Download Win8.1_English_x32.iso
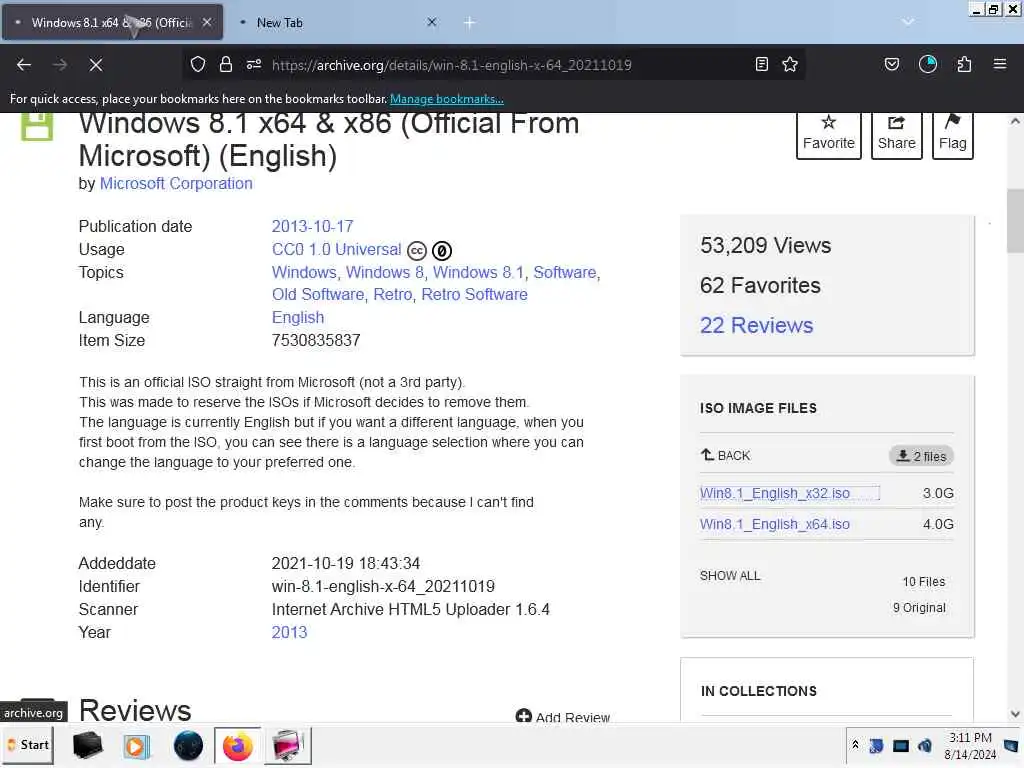The width and height of the screenshot is (1024, 768). click(775, 493)
